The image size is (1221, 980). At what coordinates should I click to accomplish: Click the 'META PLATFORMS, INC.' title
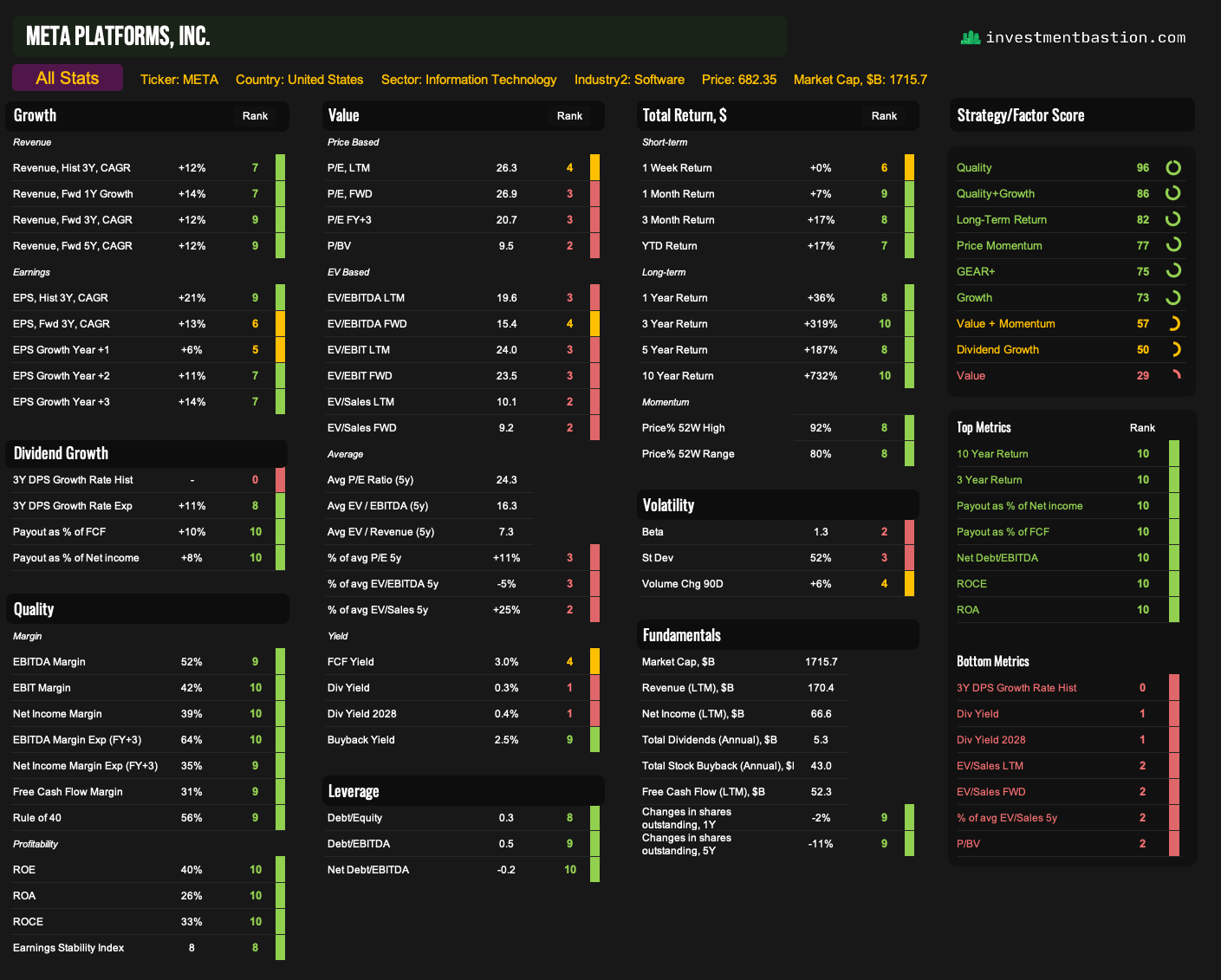click(x=118, y=36)
